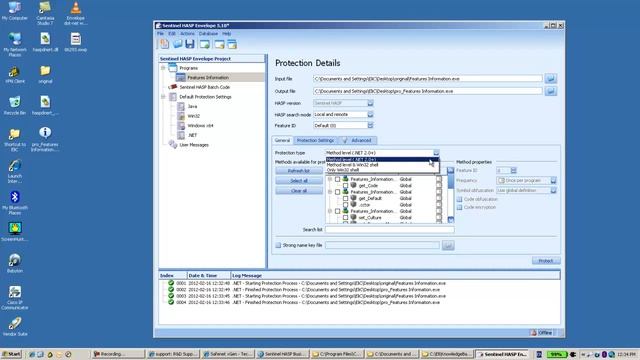Image resolution: width=640 pixels, height=360 pixels.
Task: Toggle Code encryption checkbox
Action: point(459,207)
